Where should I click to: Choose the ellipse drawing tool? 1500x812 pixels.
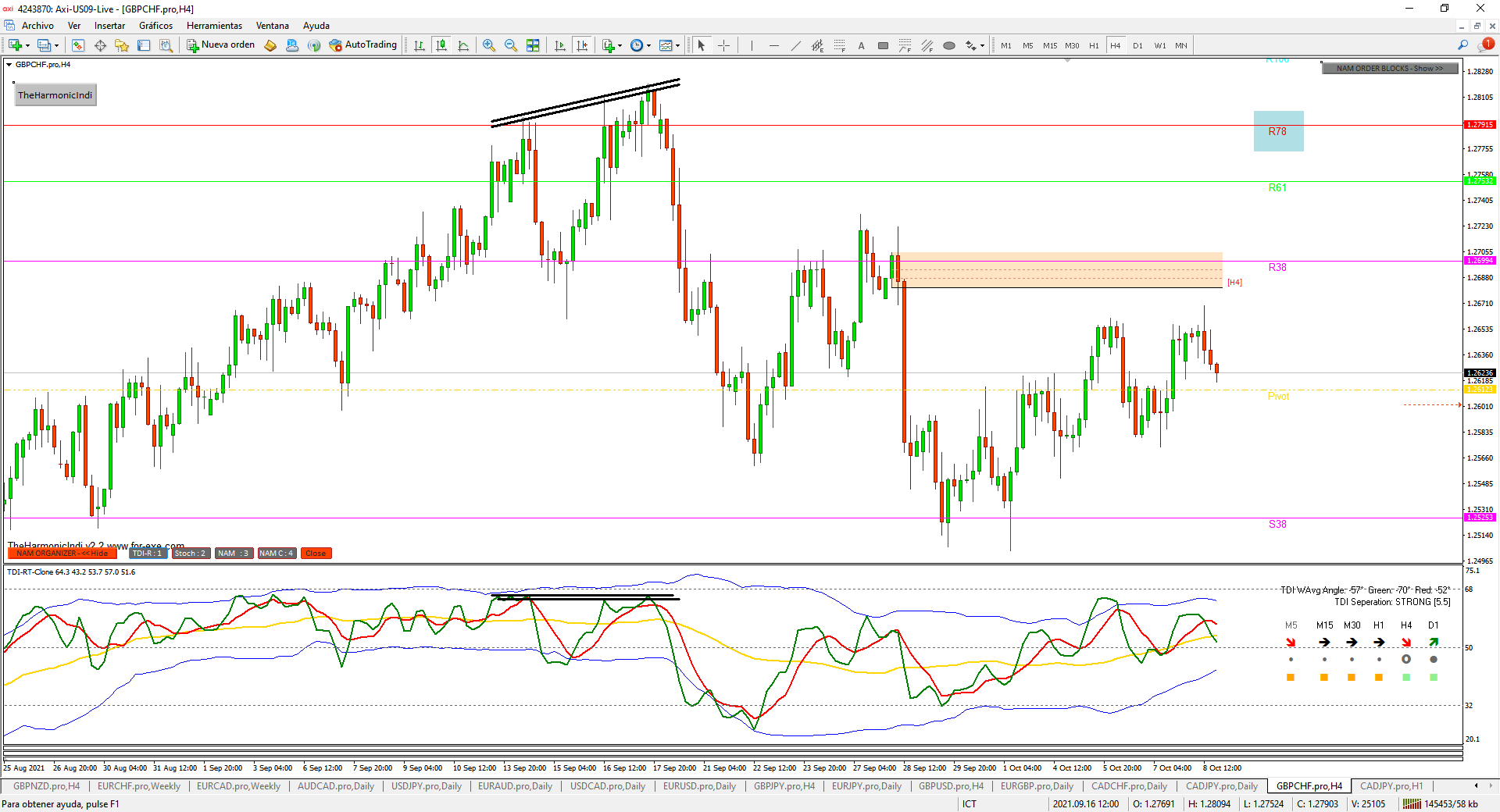[948, 45]
